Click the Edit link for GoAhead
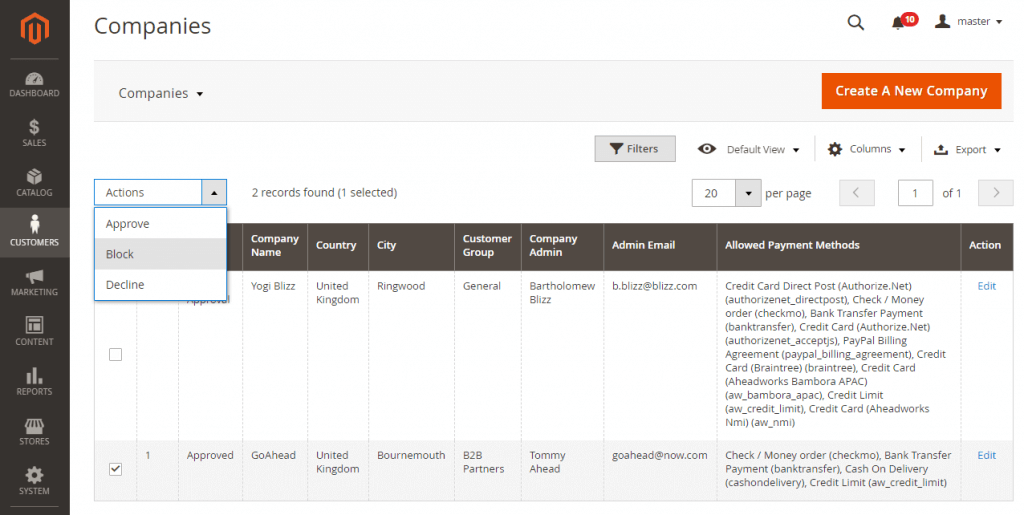 (986, 455)
